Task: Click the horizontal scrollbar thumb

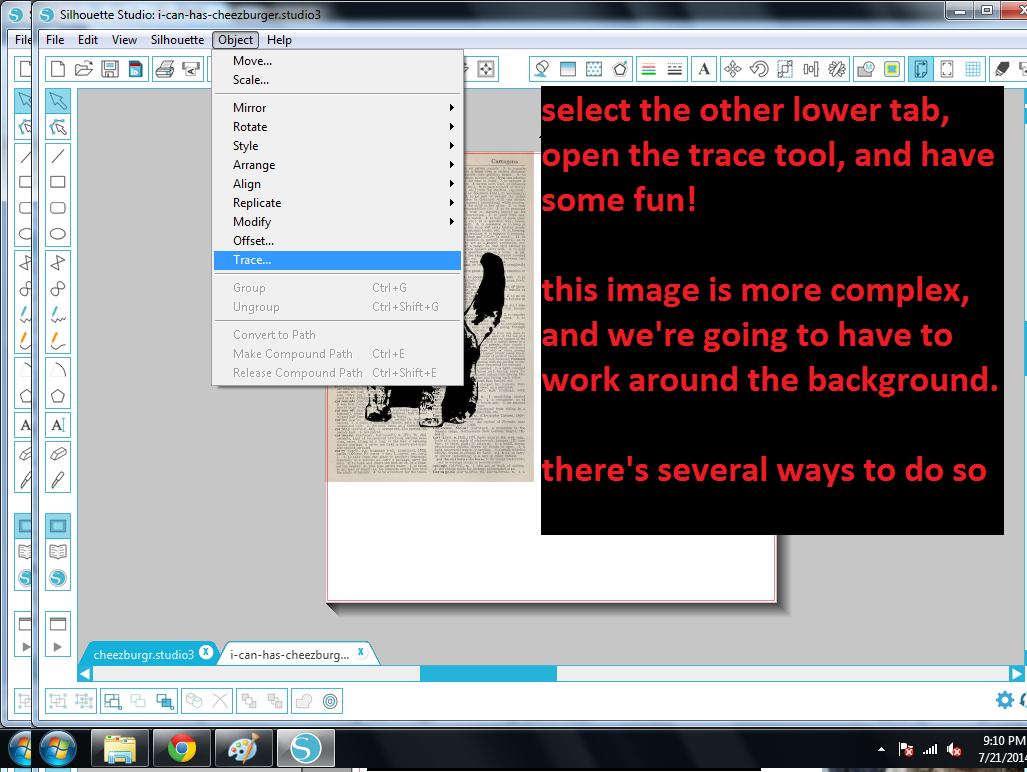Action: click(x=488, y=673)
